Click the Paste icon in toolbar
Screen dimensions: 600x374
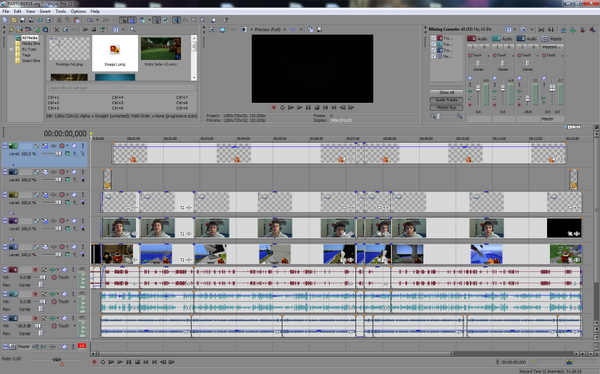[77, 20]
